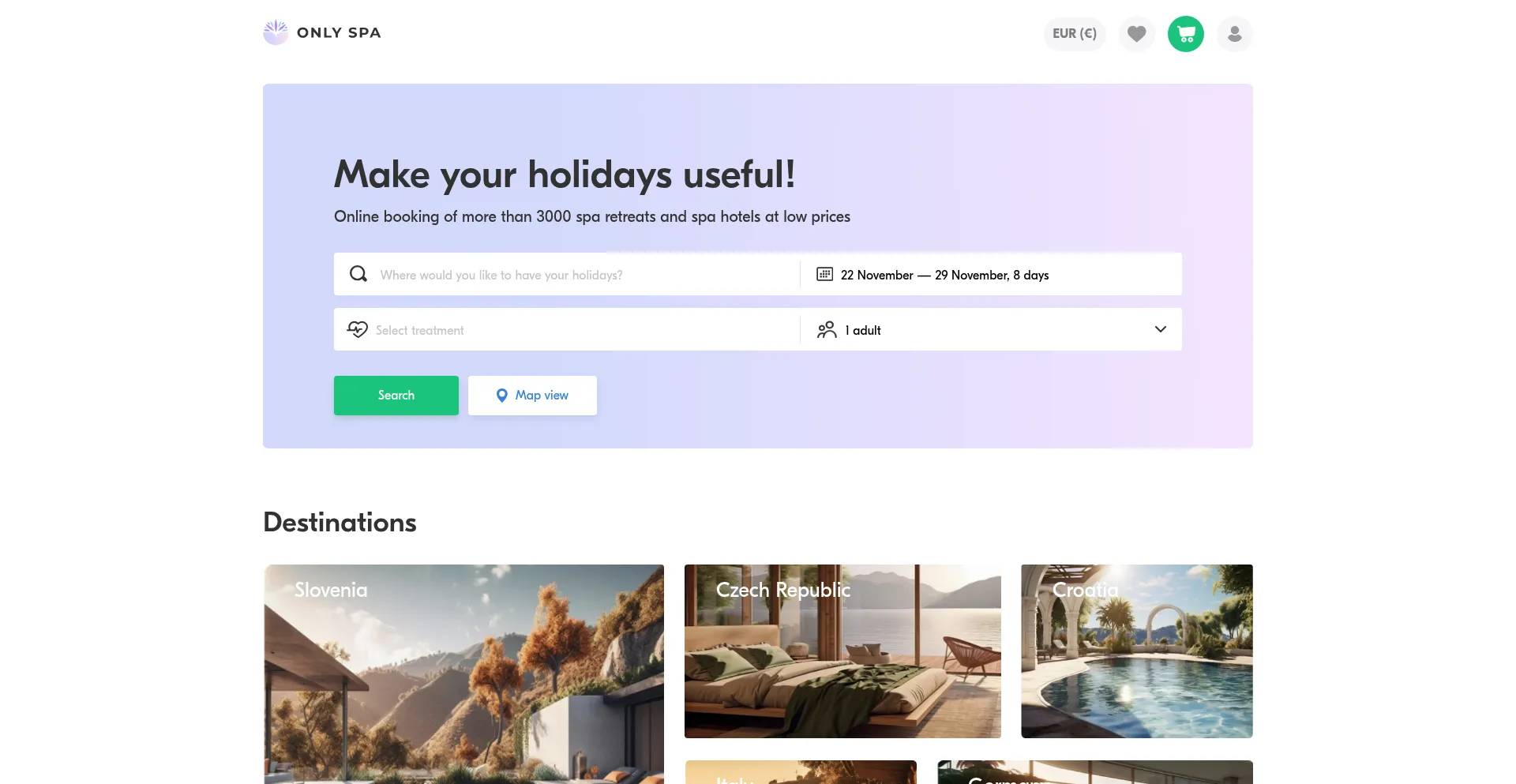Viewport: 1516px width, 784px height.
Task: Click the Only Spa logo flower
Action: click(x=276, y=32)
